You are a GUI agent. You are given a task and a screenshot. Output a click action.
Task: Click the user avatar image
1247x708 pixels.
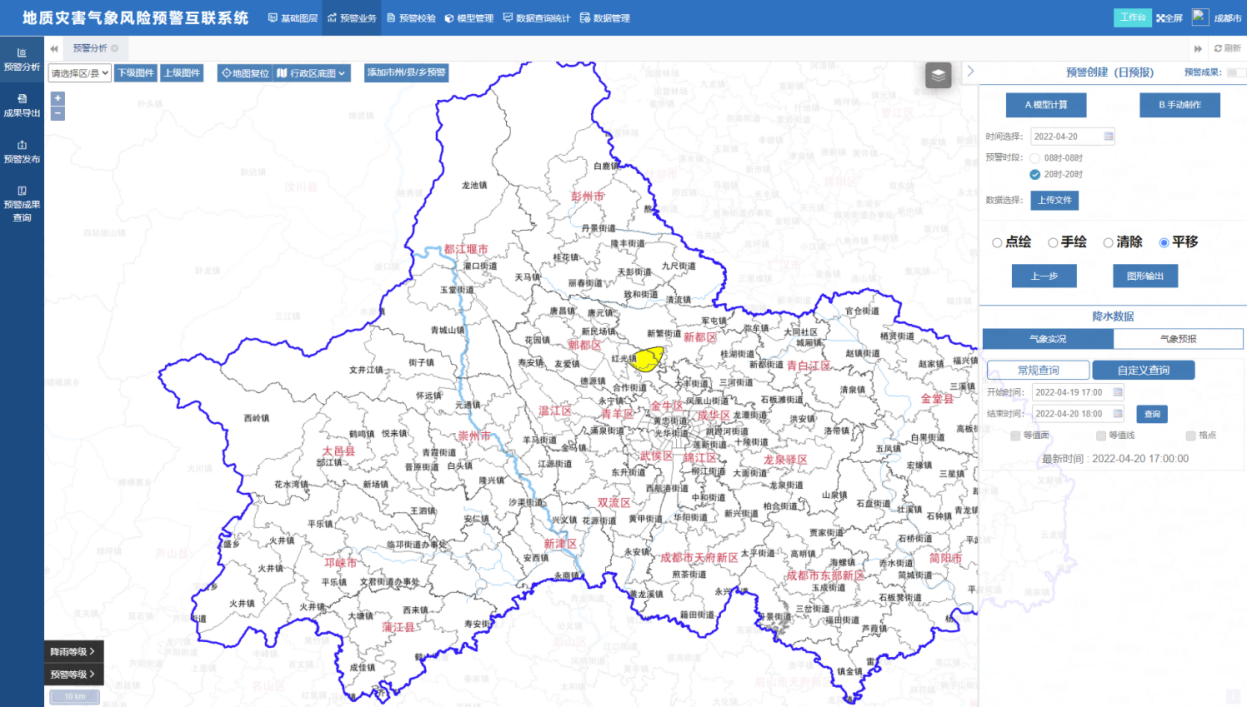click(1201, 18)
